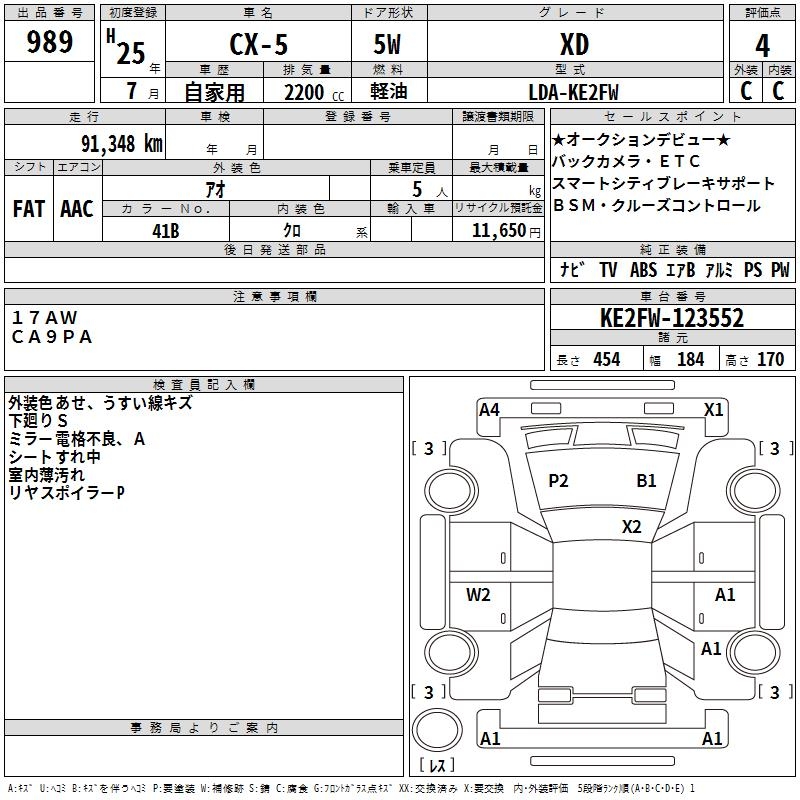The image size is (800, 800).
Task: Select the P2 marker on car hood
Action: 558,481
